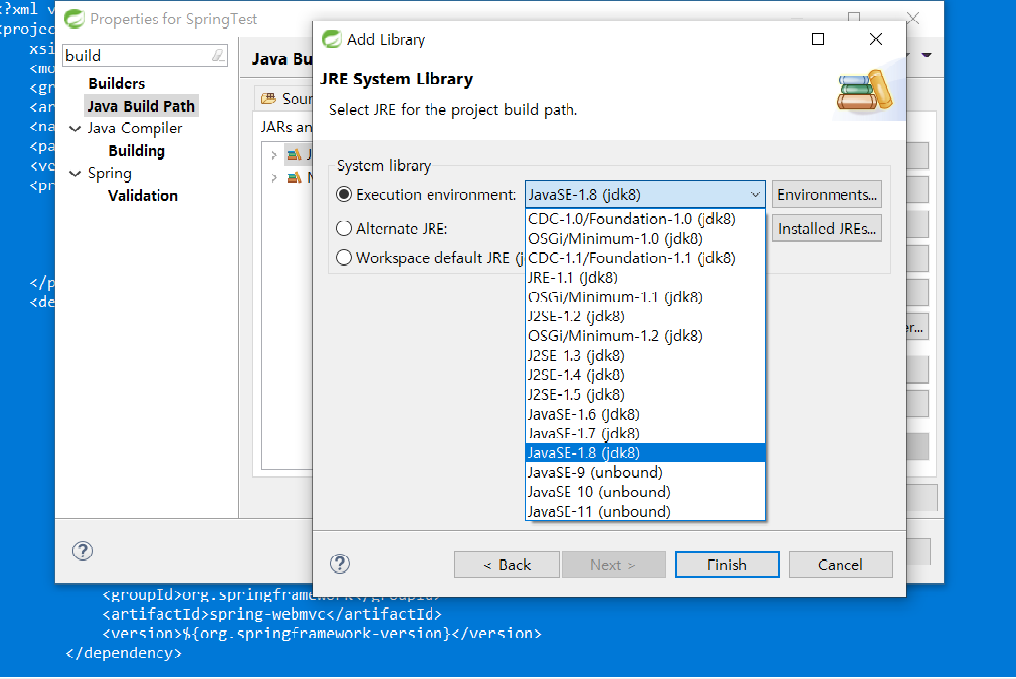Screen dimensions: 1016x679
Task: Select Builders in the properties tree
Action: (117, 84)
